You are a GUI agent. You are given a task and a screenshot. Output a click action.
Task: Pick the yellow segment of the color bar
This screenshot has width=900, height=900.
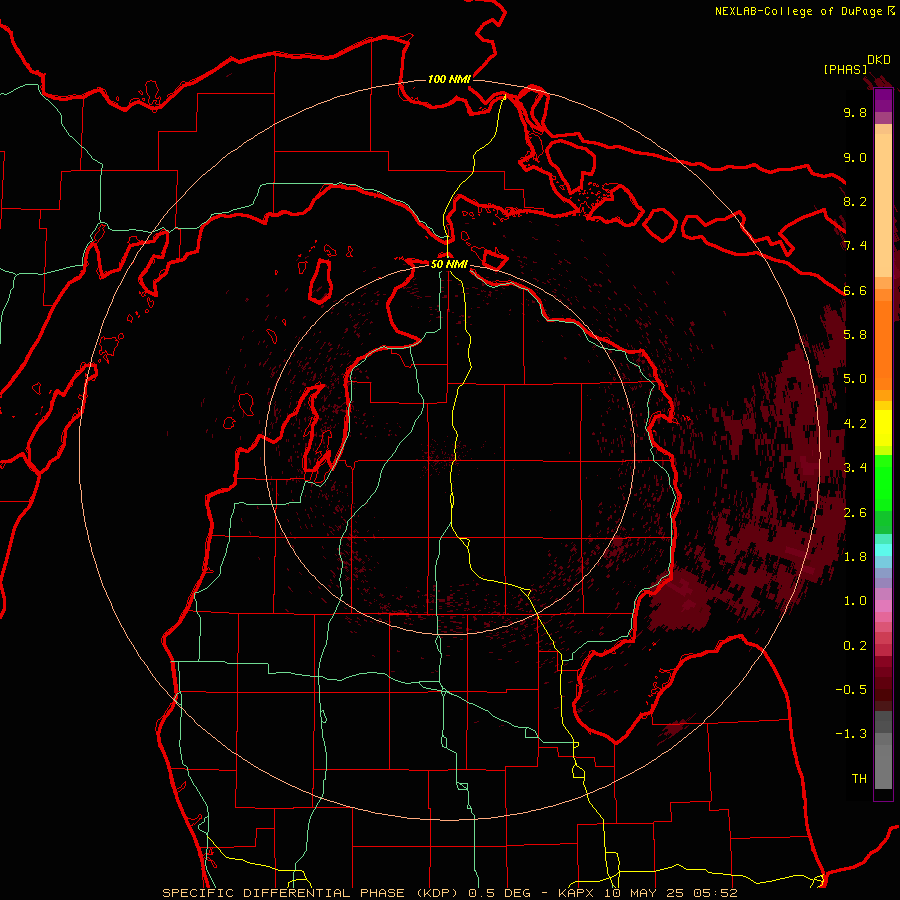[883, 428]
